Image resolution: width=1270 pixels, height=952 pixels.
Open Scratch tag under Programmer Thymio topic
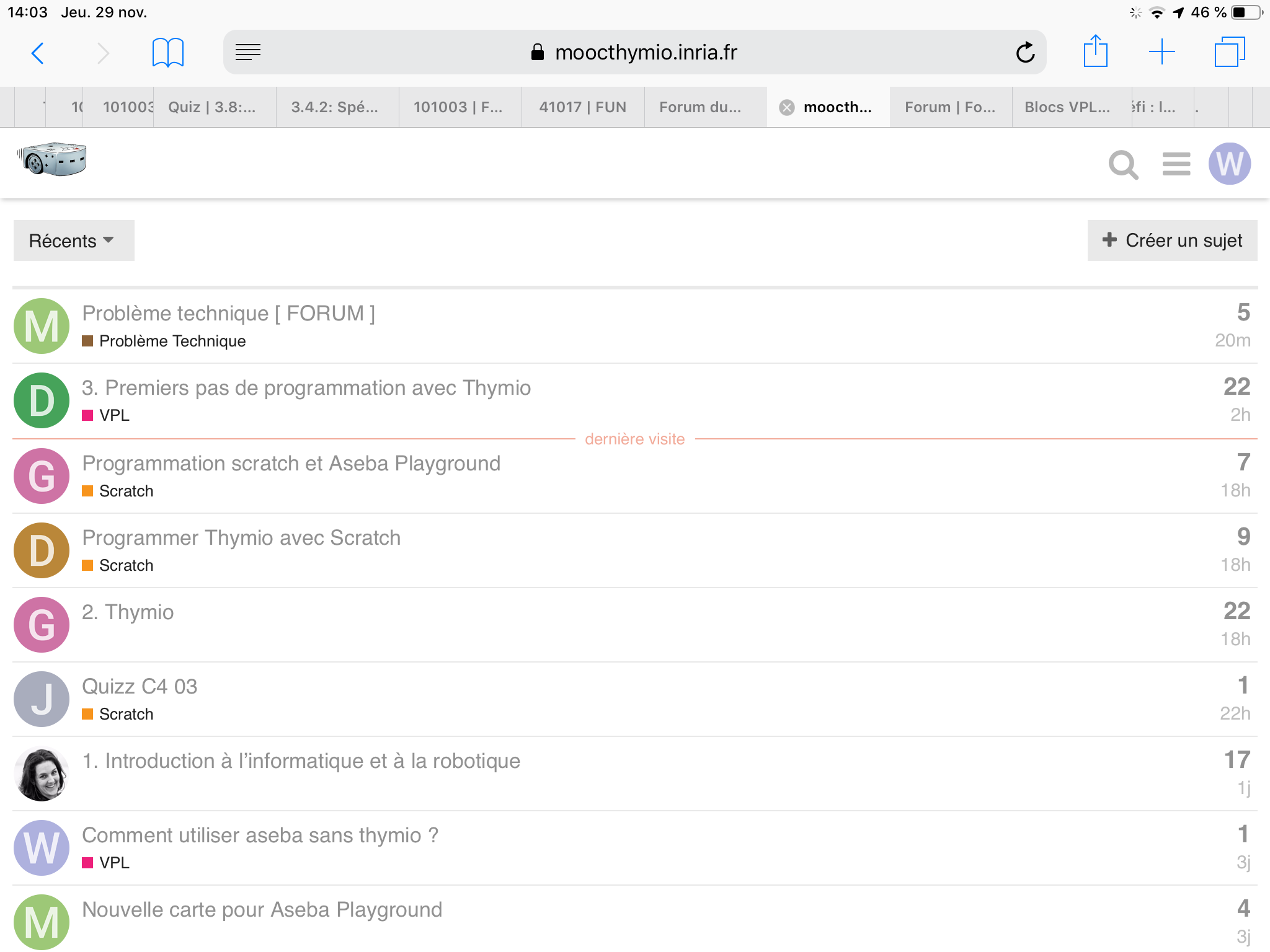[117, 565]
